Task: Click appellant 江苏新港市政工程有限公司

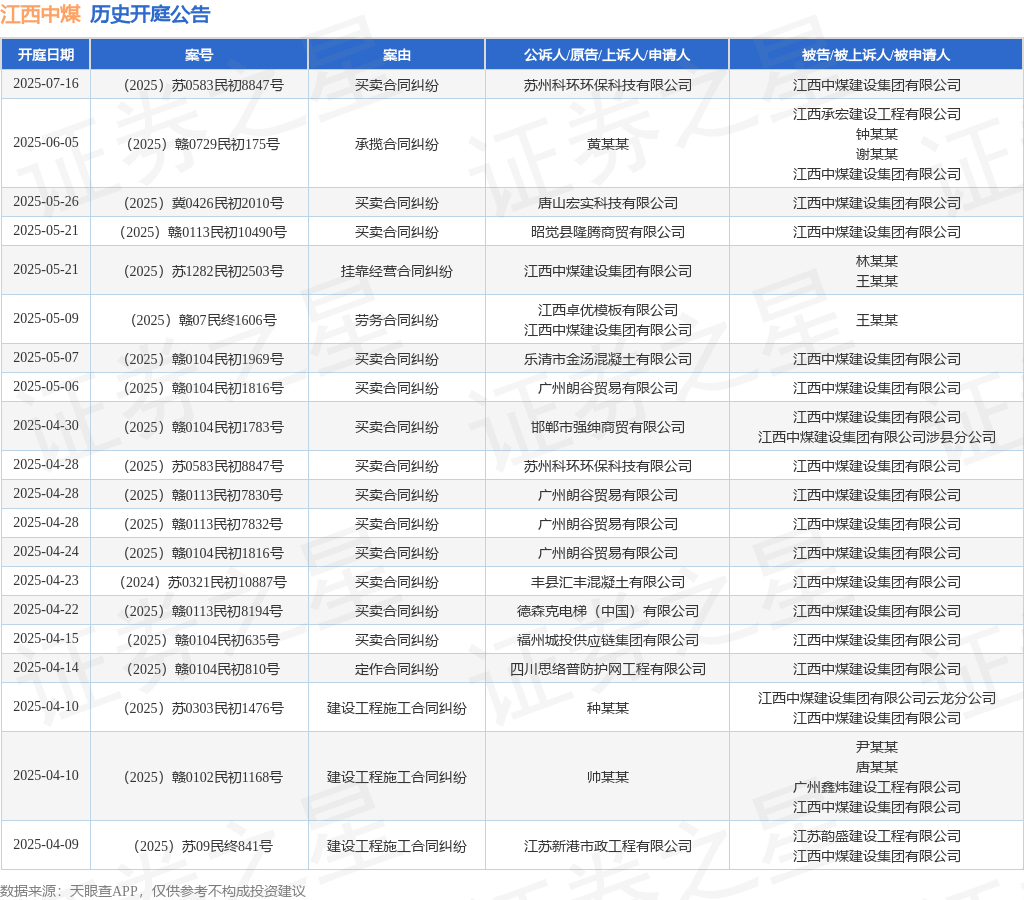Action: pos(607,846)
